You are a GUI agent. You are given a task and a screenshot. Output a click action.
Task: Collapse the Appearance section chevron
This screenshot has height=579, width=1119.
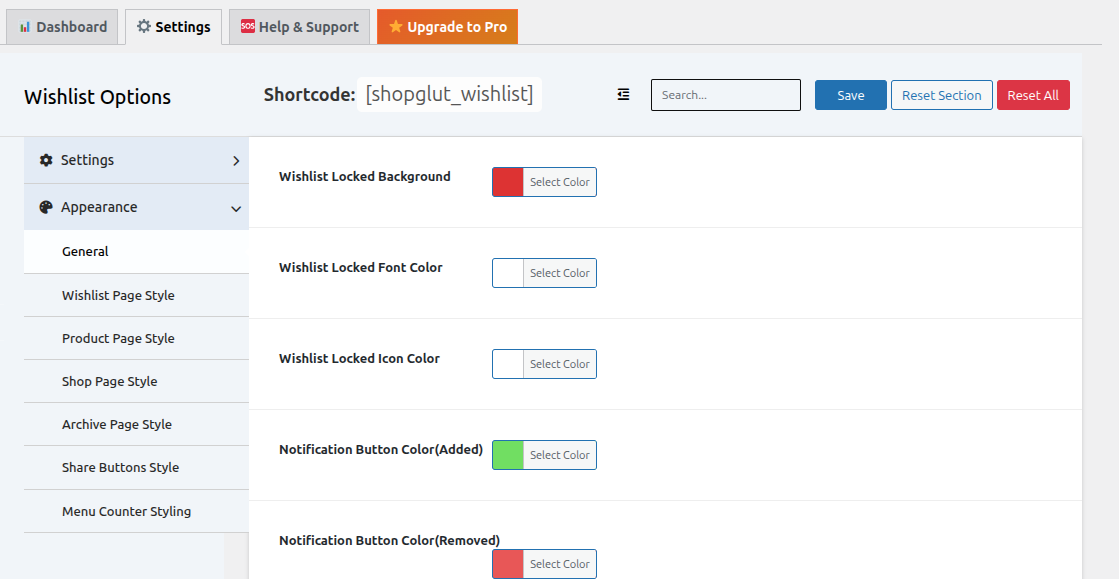(x=236, y=208)
